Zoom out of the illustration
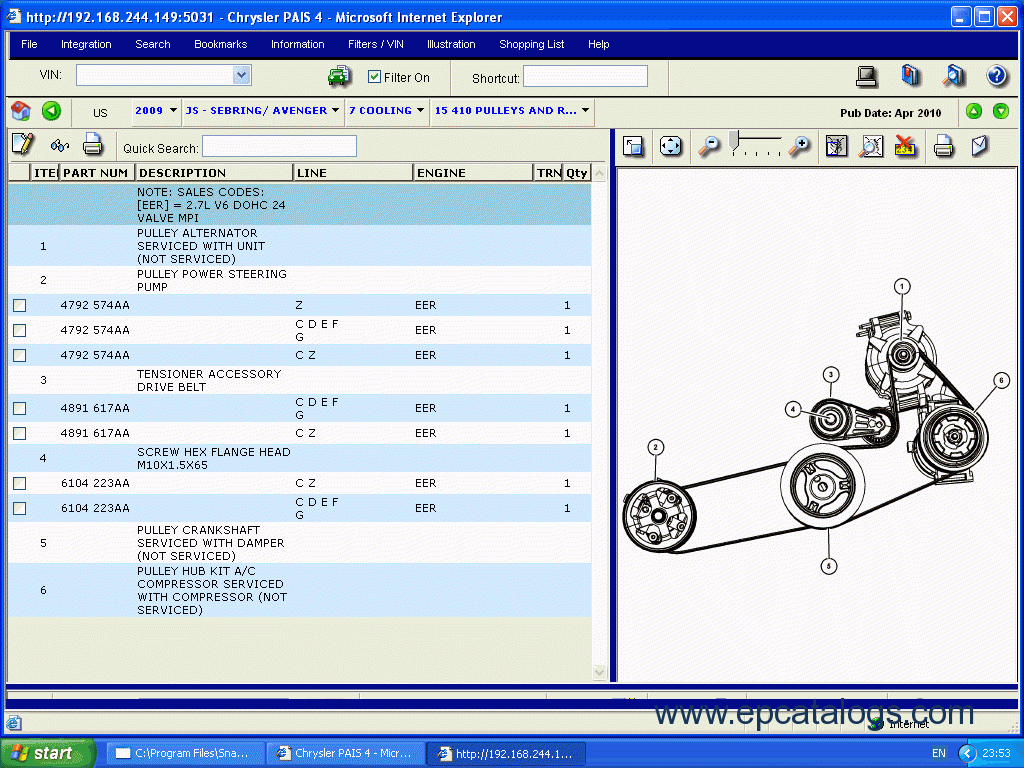 click(709, 146)
